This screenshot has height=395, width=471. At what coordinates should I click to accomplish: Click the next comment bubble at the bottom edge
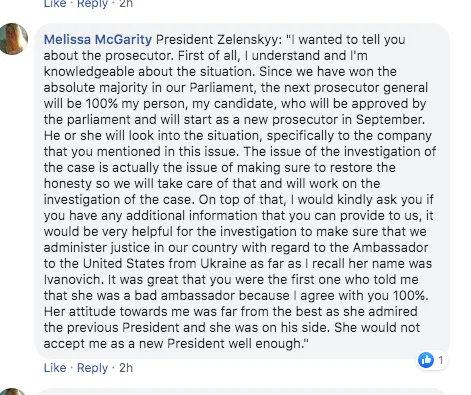click(242, 392)
